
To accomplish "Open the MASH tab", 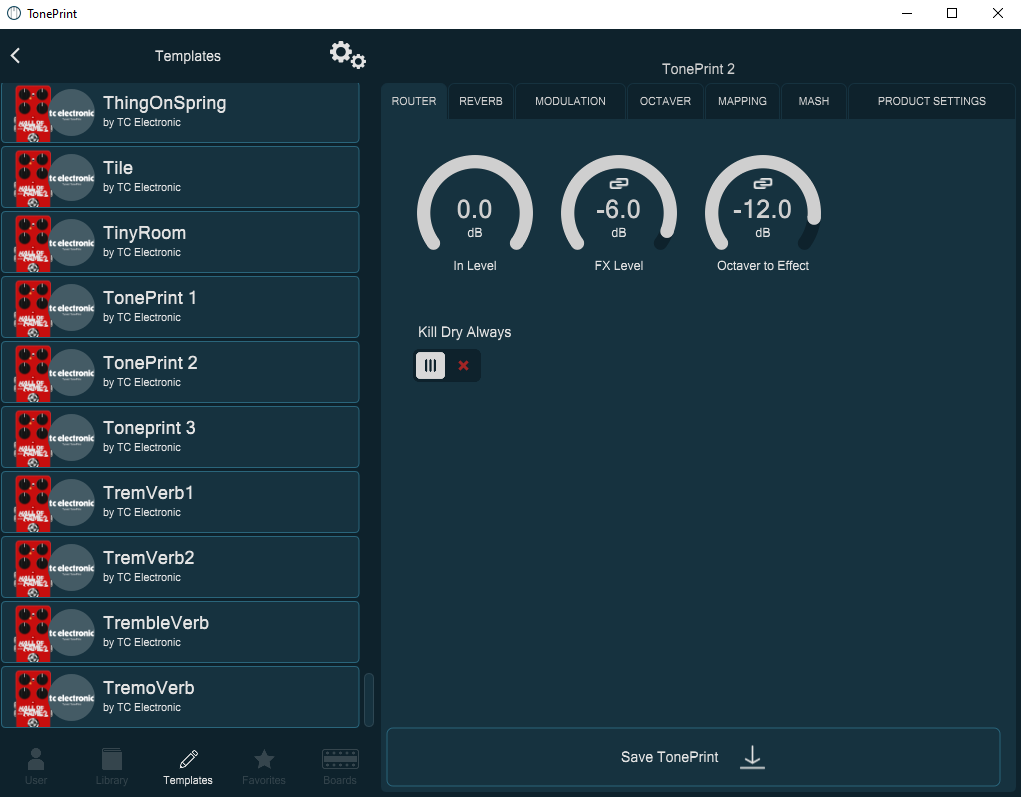I will coord(814,101).
